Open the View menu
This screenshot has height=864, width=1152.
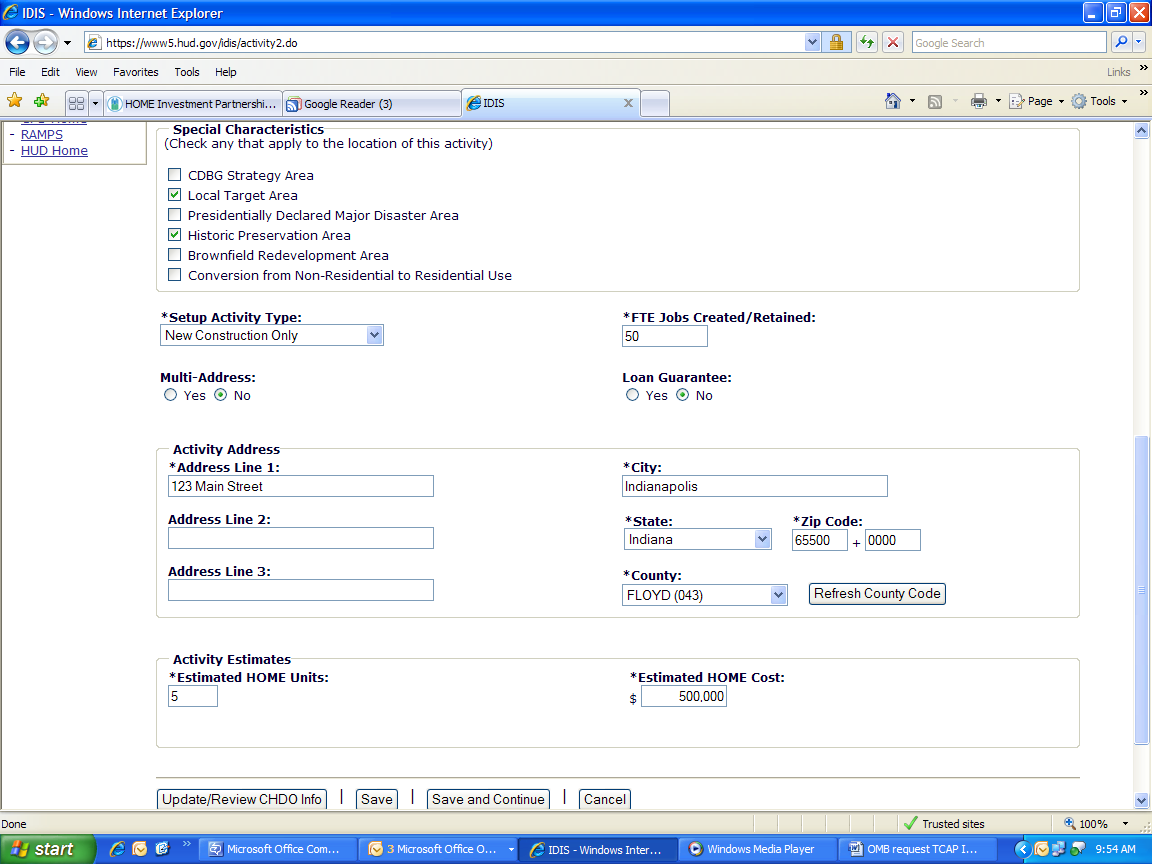[86, 72]
